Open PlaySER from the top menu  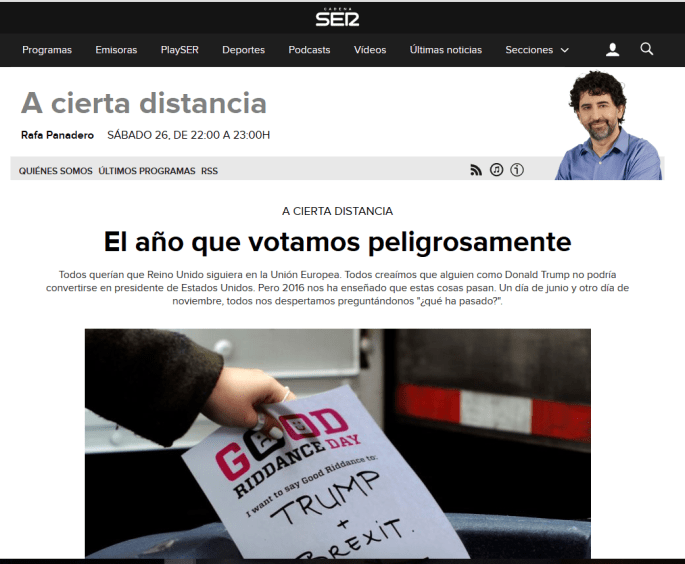pyautogui.click(x=179, y=50)
